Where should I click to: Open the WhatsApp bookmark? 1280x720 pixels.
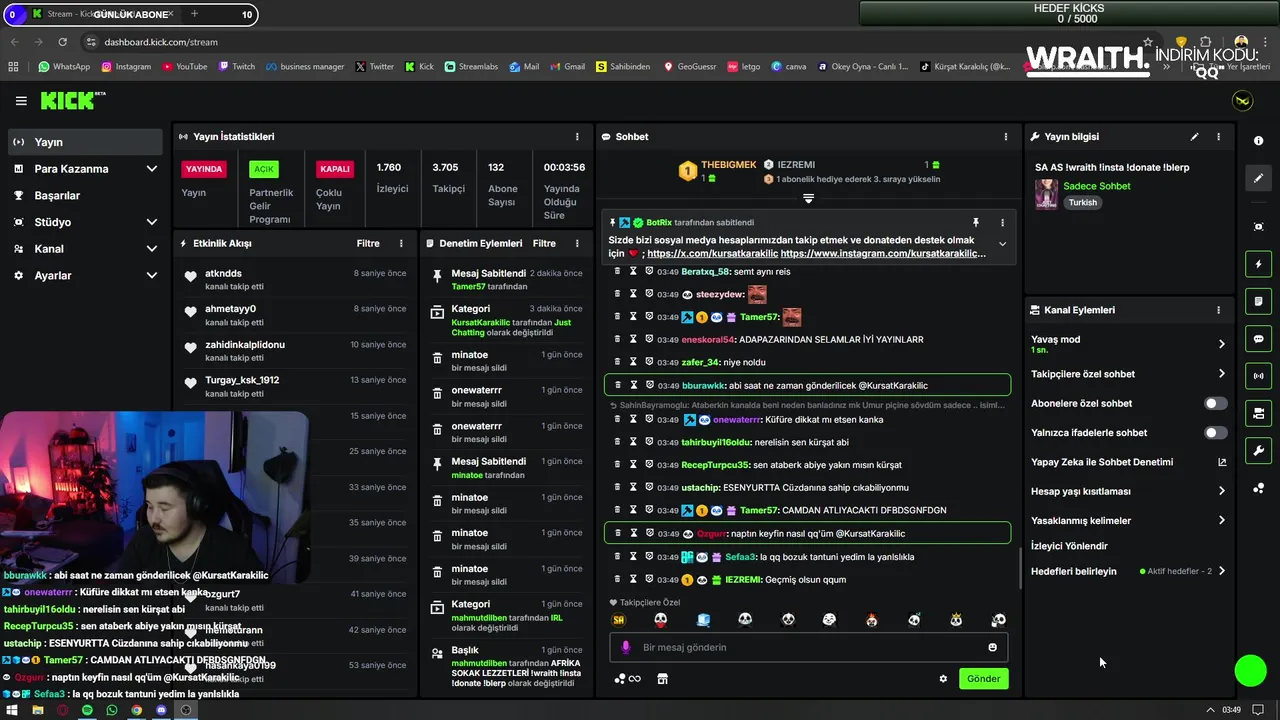(64, 67)
